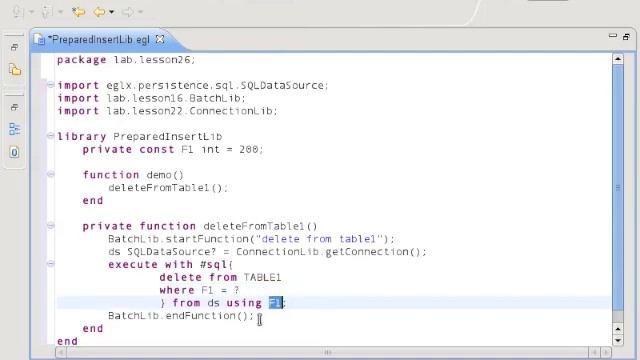This screenshot has height=360, width=640.
Task: Click 'SQLDataSource?' in the ds declaration
Action: 171,252
